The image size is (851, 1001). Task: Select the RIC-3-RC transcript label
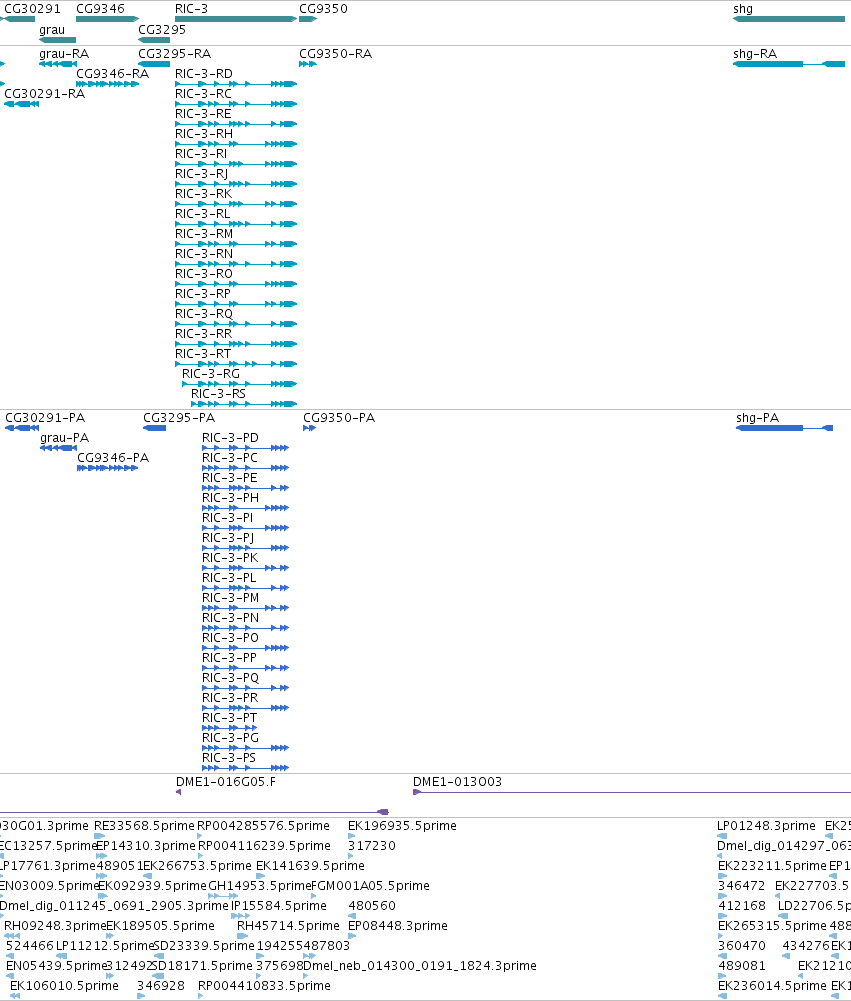[204, 94]
